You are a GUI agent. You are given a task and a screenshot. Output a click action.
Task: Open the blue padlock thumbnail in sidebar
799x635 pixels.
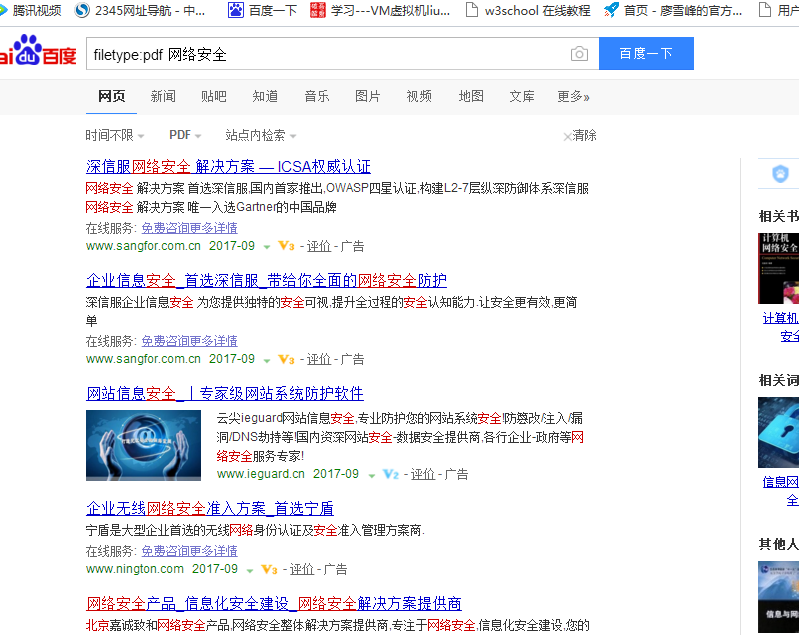pyautogui.click(x=778, y=433)
